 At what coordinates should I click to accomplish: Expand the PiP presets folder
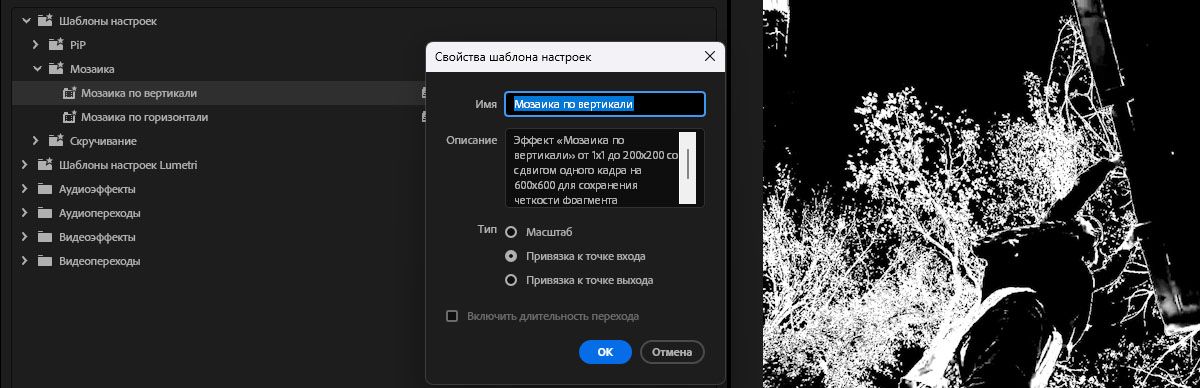(37, 45)
